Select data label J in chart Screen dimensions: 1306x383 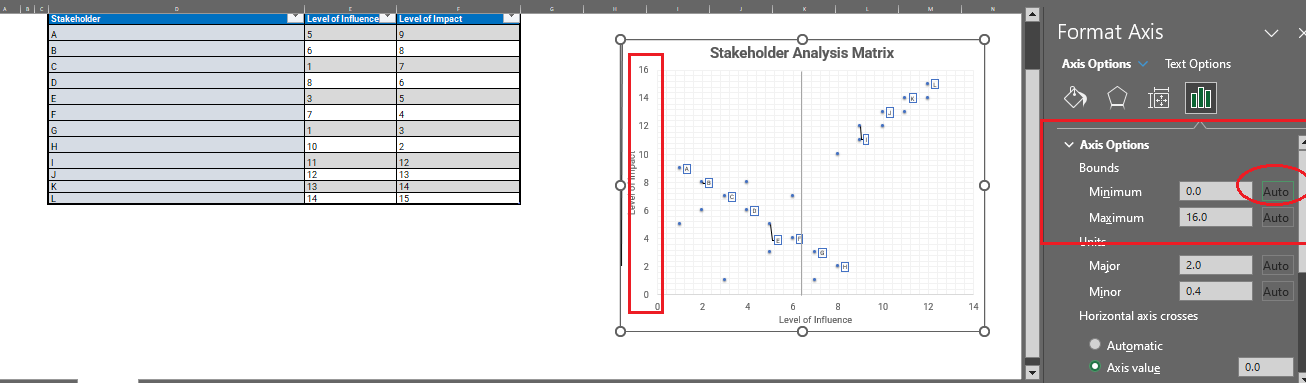pos(889,112)
